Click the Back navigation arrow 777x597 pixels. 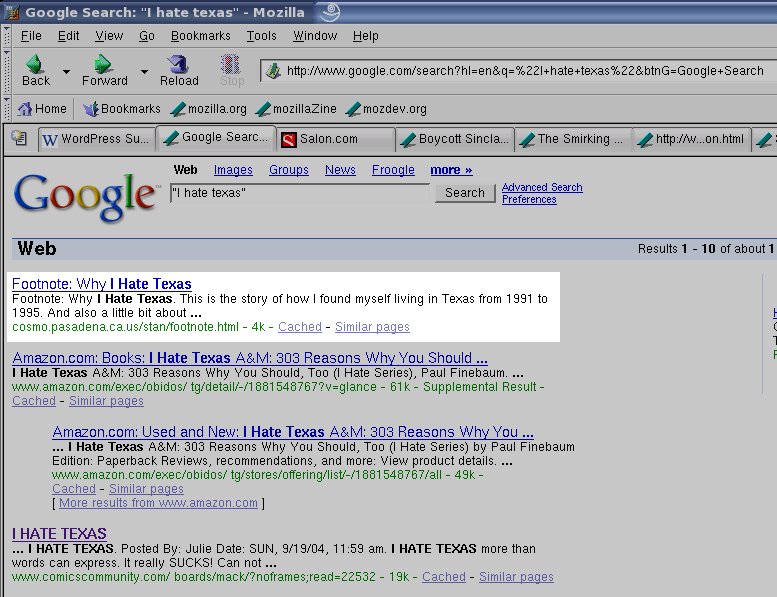(x=36, y=71)
